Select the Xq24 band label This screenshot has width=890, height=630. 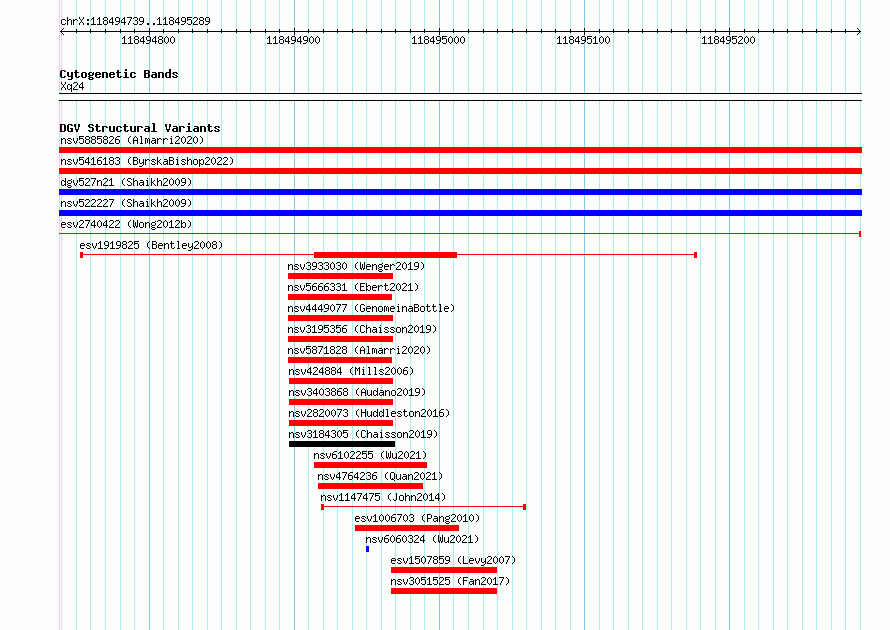click(x=72, y=86)
